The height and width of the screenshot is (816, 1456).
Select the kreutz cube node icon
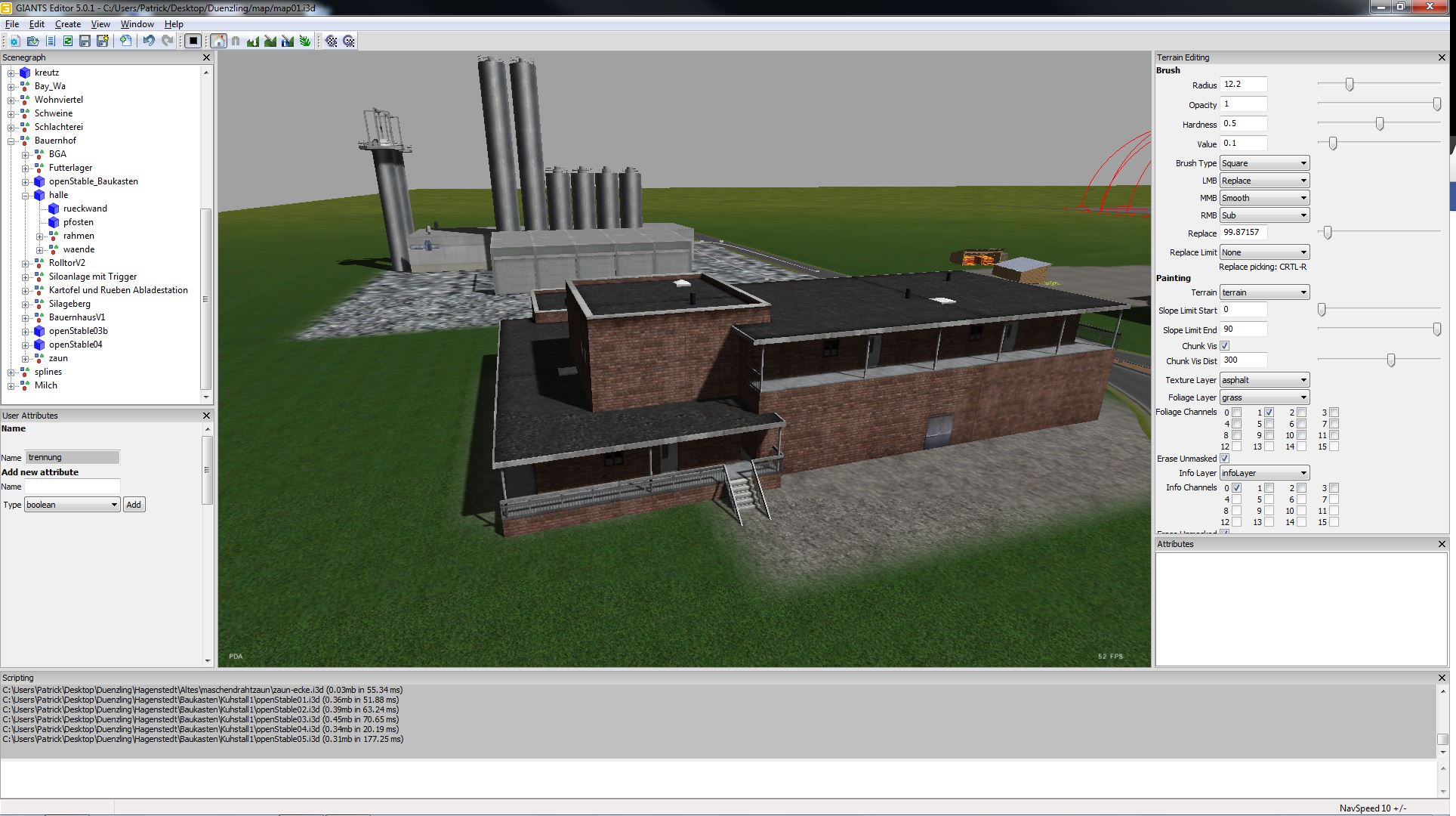(25, 73)
